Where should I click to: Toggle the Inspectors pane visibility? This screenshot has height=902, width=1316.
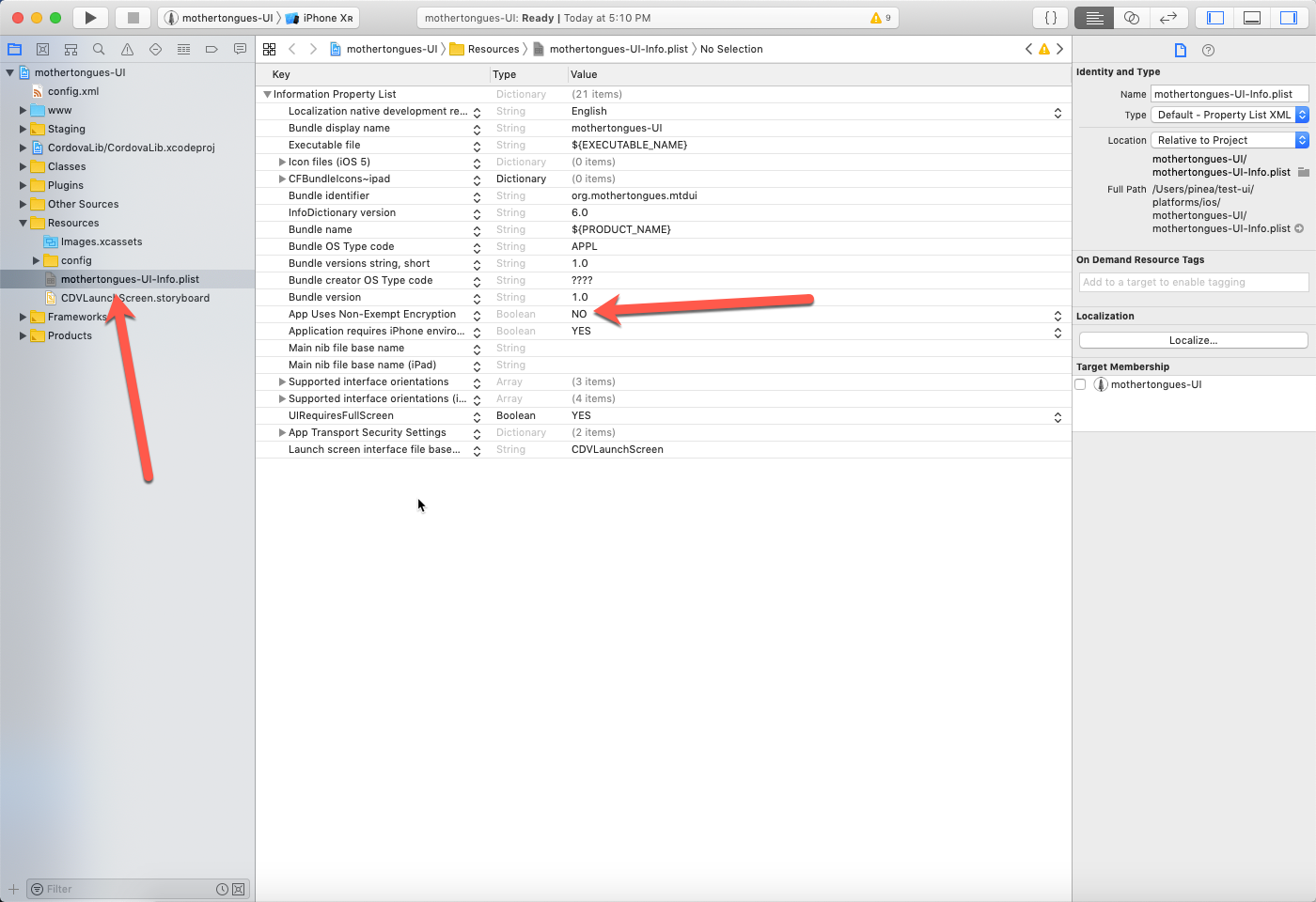[x=1289, y=18]
